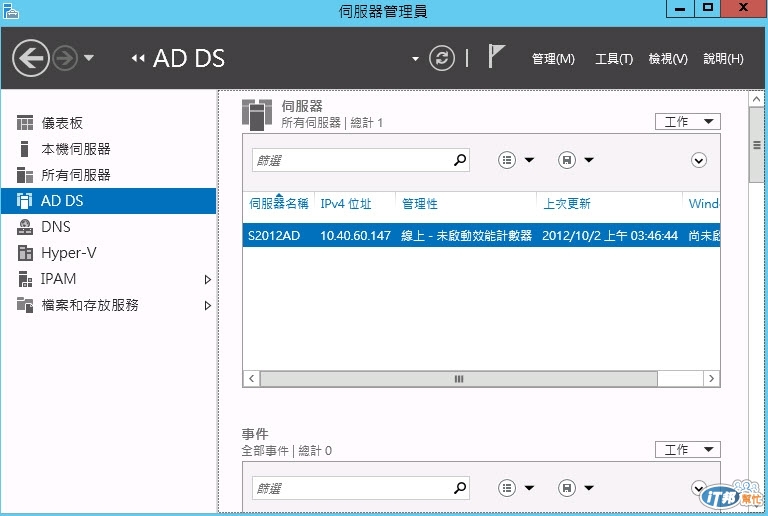This screenshot has width=768, height=516.
Task: Select the S2012AD server row
Action: tap(481, 235)
